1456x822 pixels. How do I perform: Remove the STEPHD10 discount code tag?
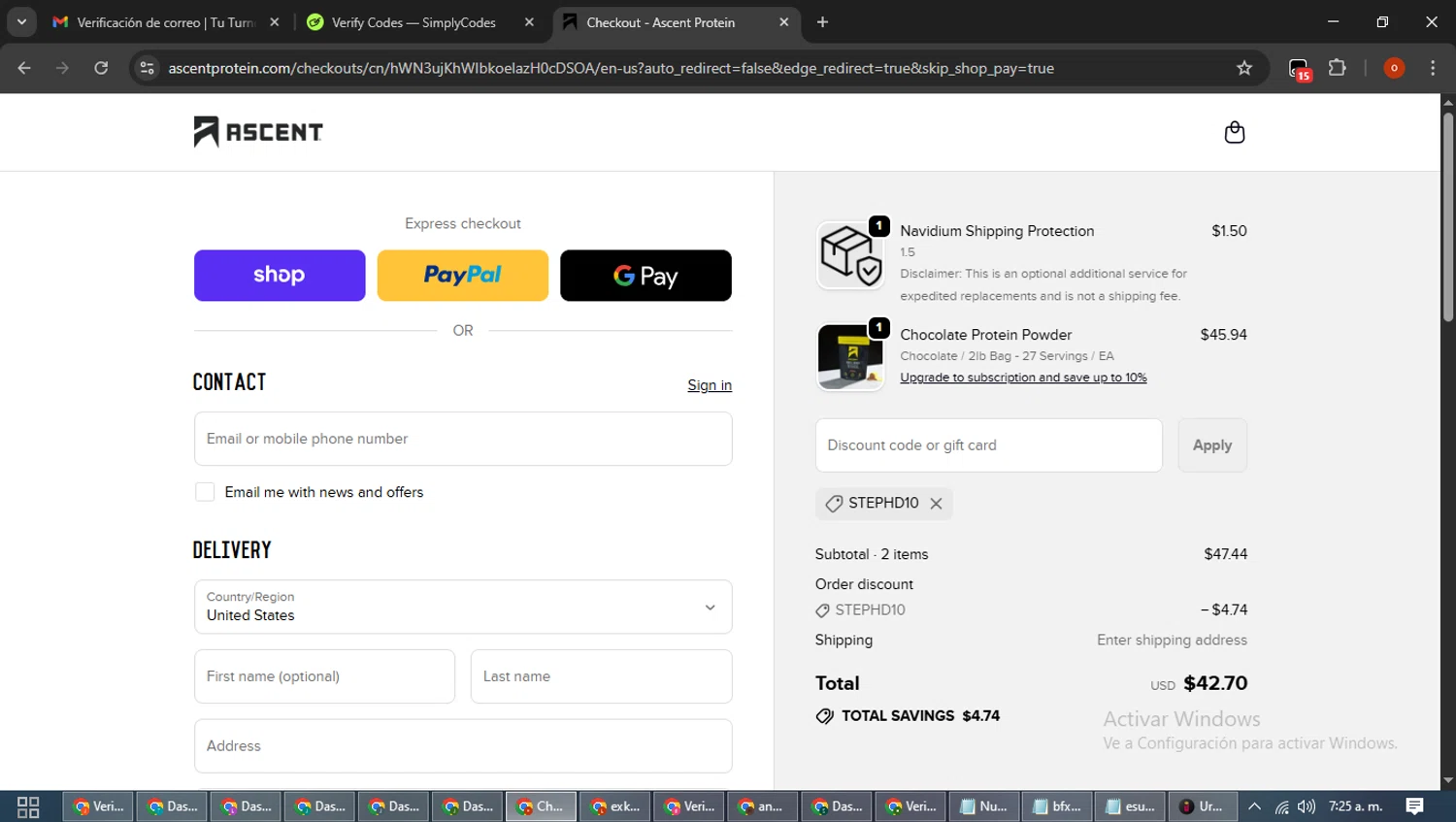click(x=936, y=504)
